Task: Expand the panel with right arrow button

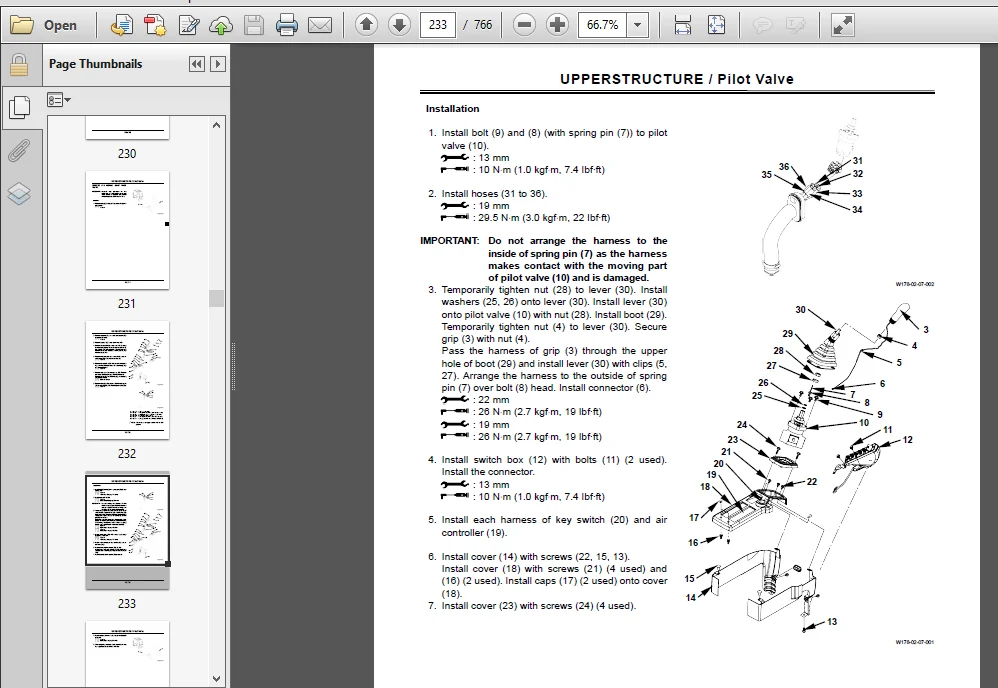Action: [218, 64]
